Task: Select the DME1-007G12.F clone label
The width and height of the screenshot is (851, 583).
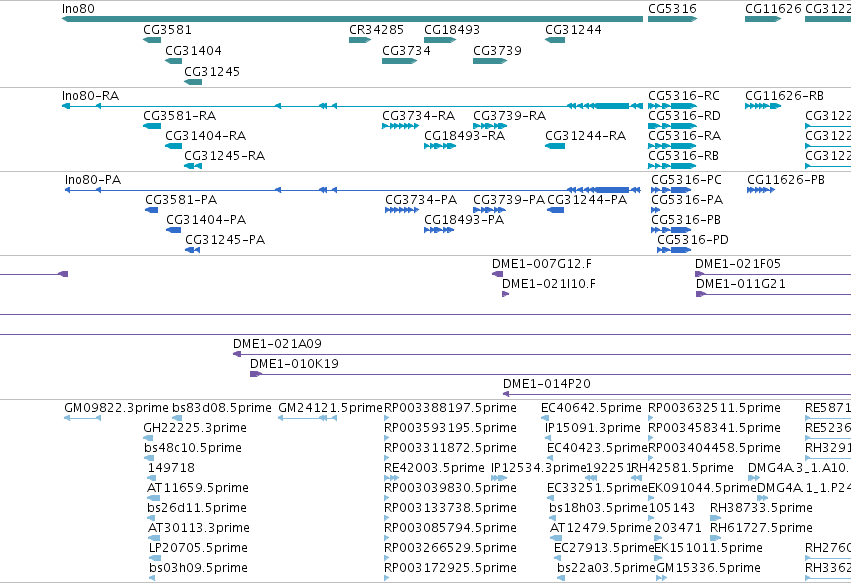Action: click(542, 264)
